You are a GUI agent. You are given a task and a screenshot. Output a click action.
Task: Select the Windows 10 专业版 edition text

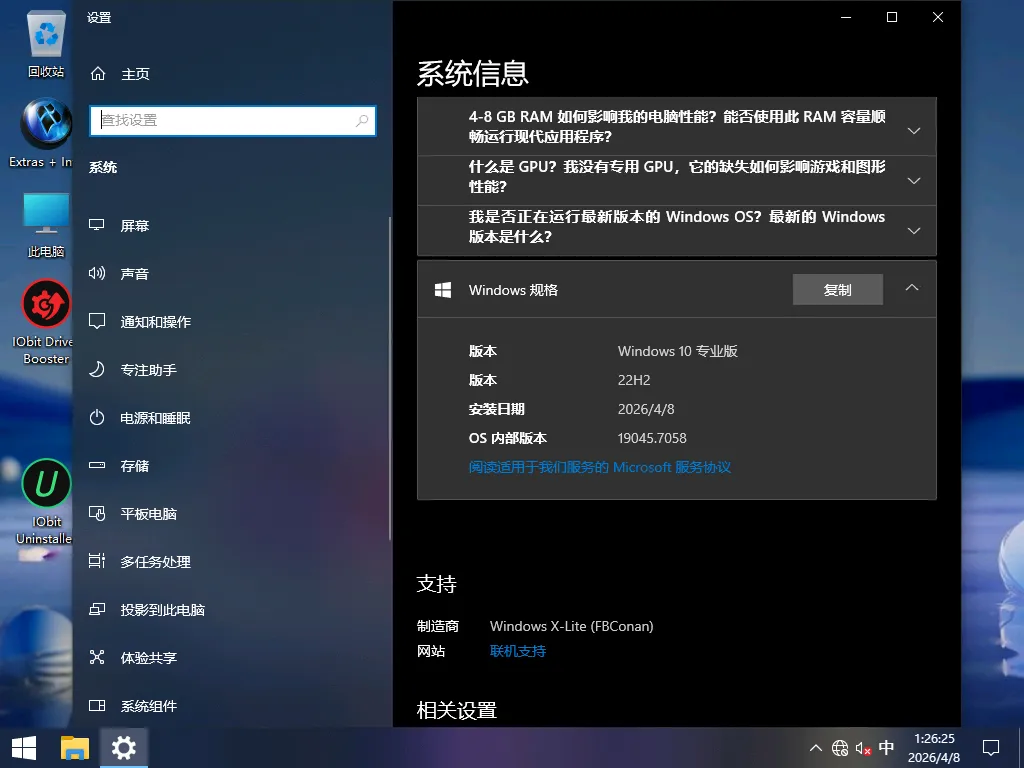pyautogui.click(x=678, y=351)
